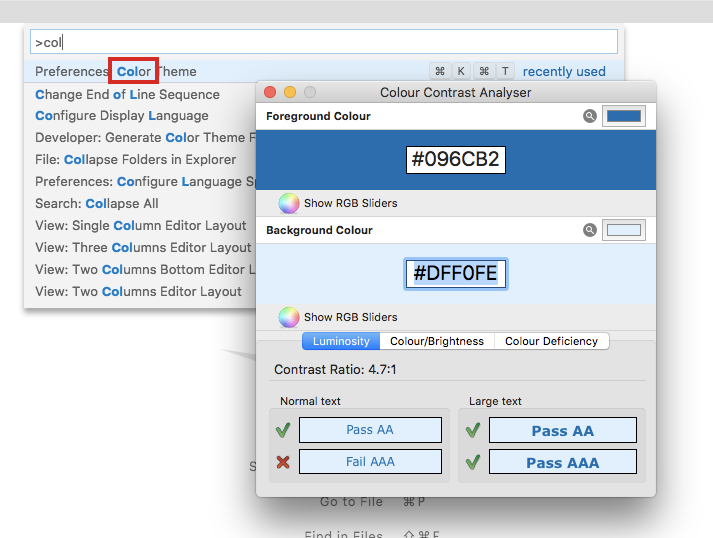Click the Large text group label

pos(495,401)
